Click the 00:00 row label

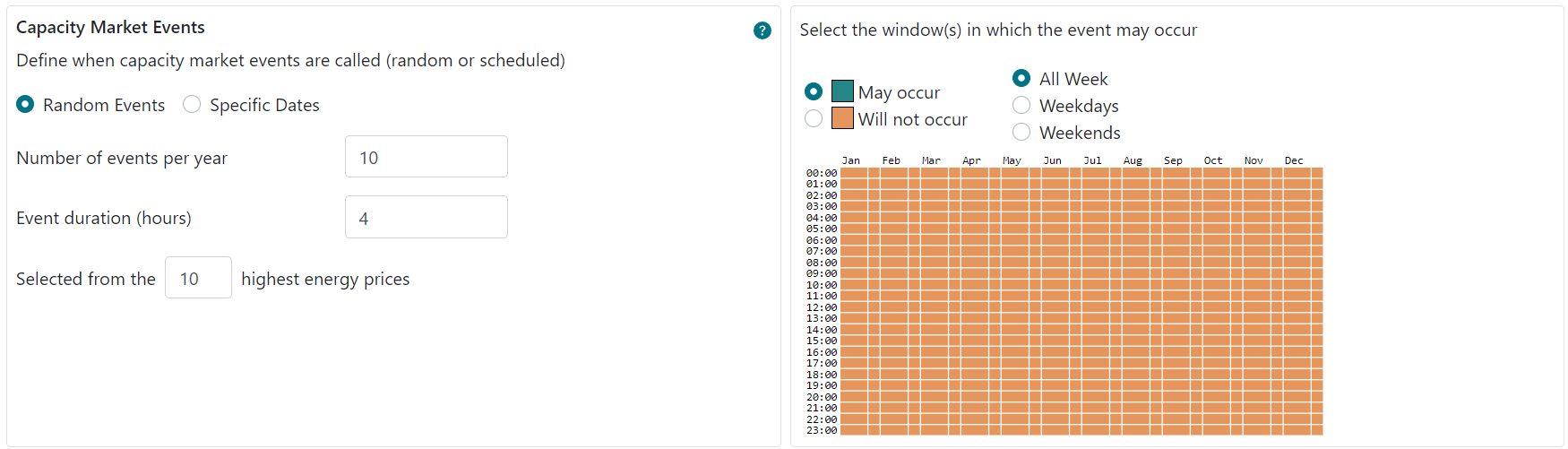pyautogui.click(x=822, y=173)
